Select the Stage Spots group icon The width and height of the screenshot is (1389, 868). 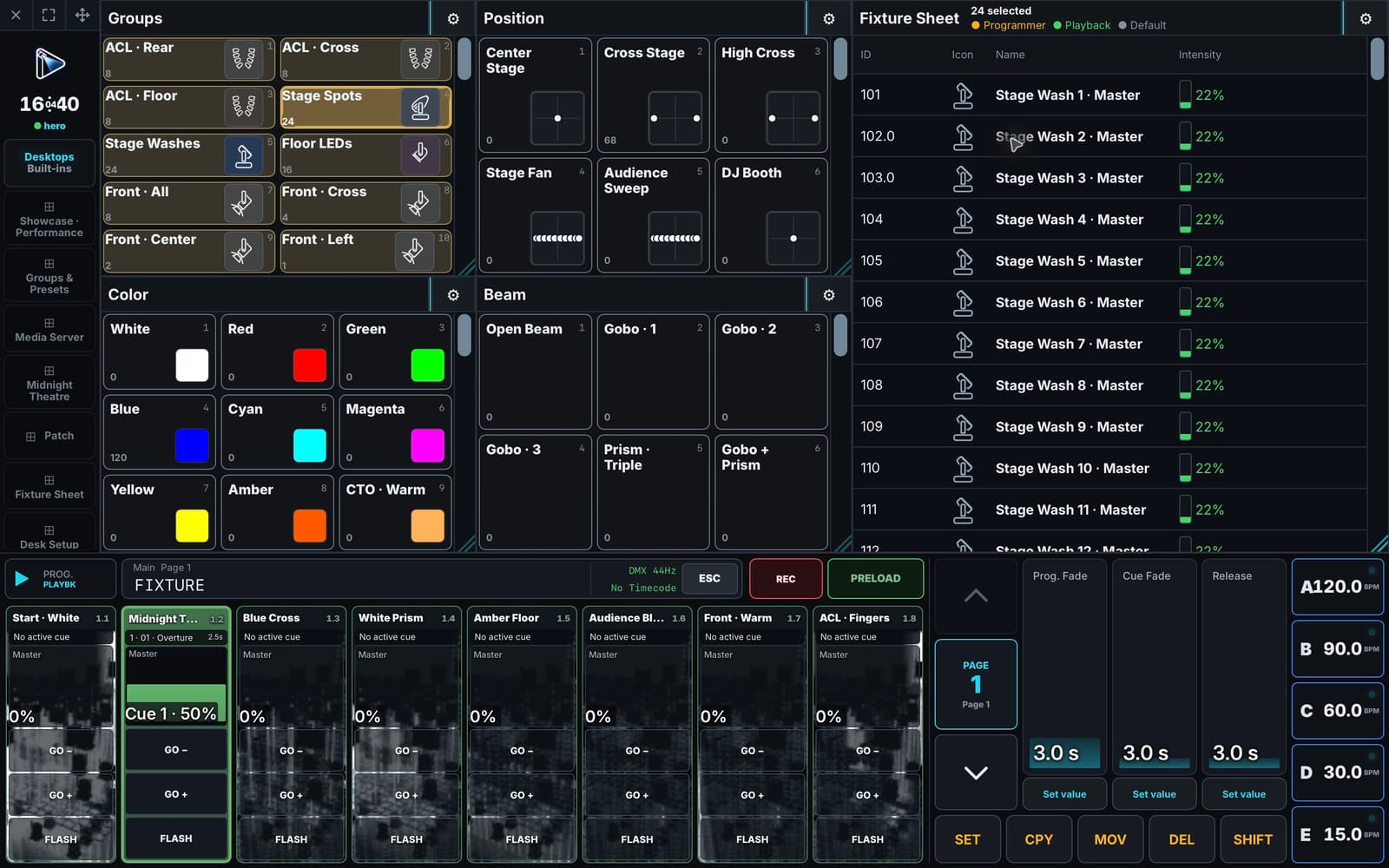pos(420,107)
